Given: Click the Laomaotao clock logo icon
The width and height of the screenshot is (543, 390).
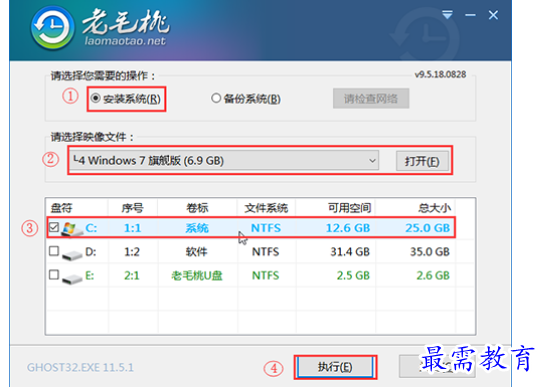Looking at the screenshot, I should [x=53, y=28].
